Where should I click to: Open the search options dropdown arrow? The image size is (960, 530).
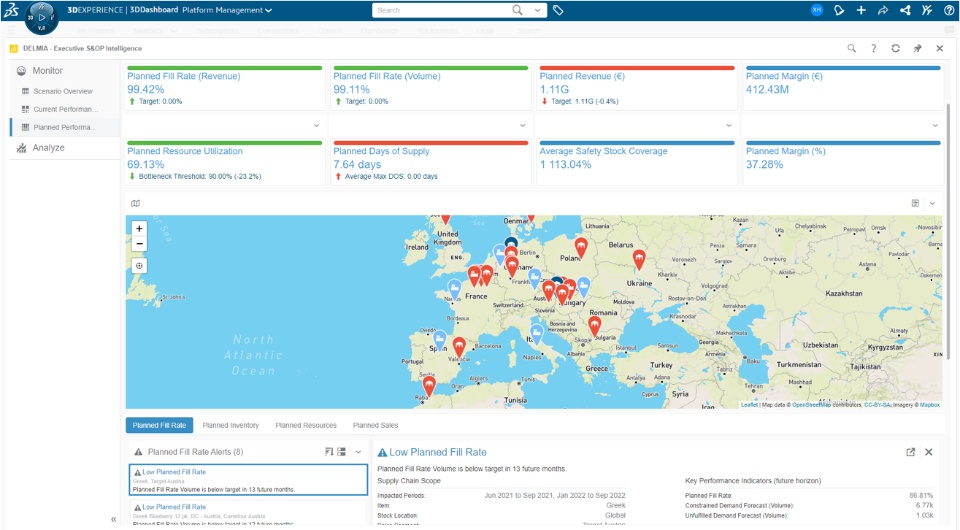[x=538, y=10]
